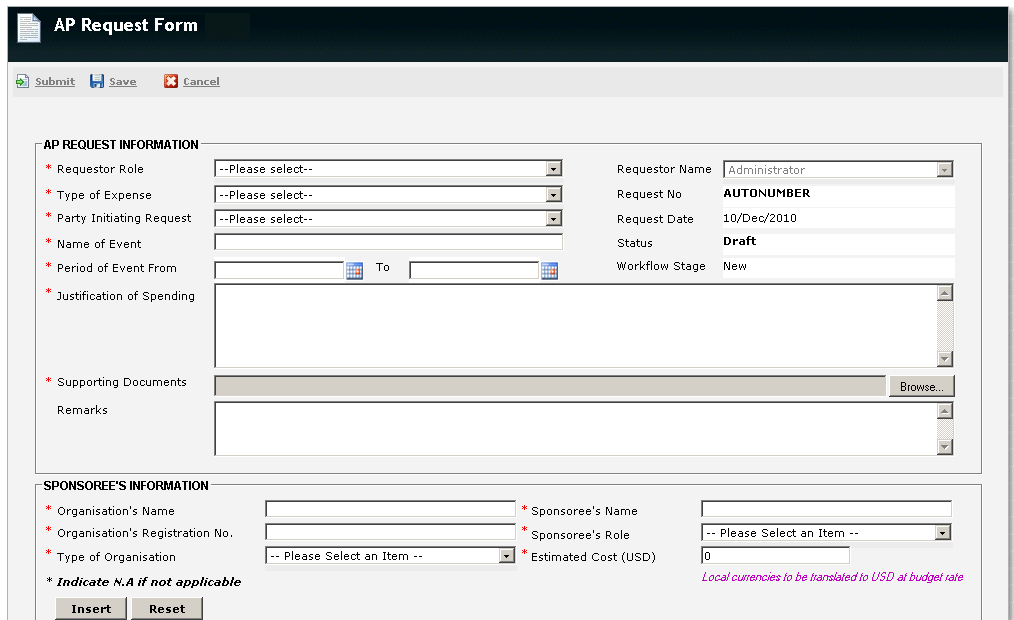This screenshot has height=620, width=1014.
Task: Click the Sponsoree's Name field
Action: coord(826,509)
